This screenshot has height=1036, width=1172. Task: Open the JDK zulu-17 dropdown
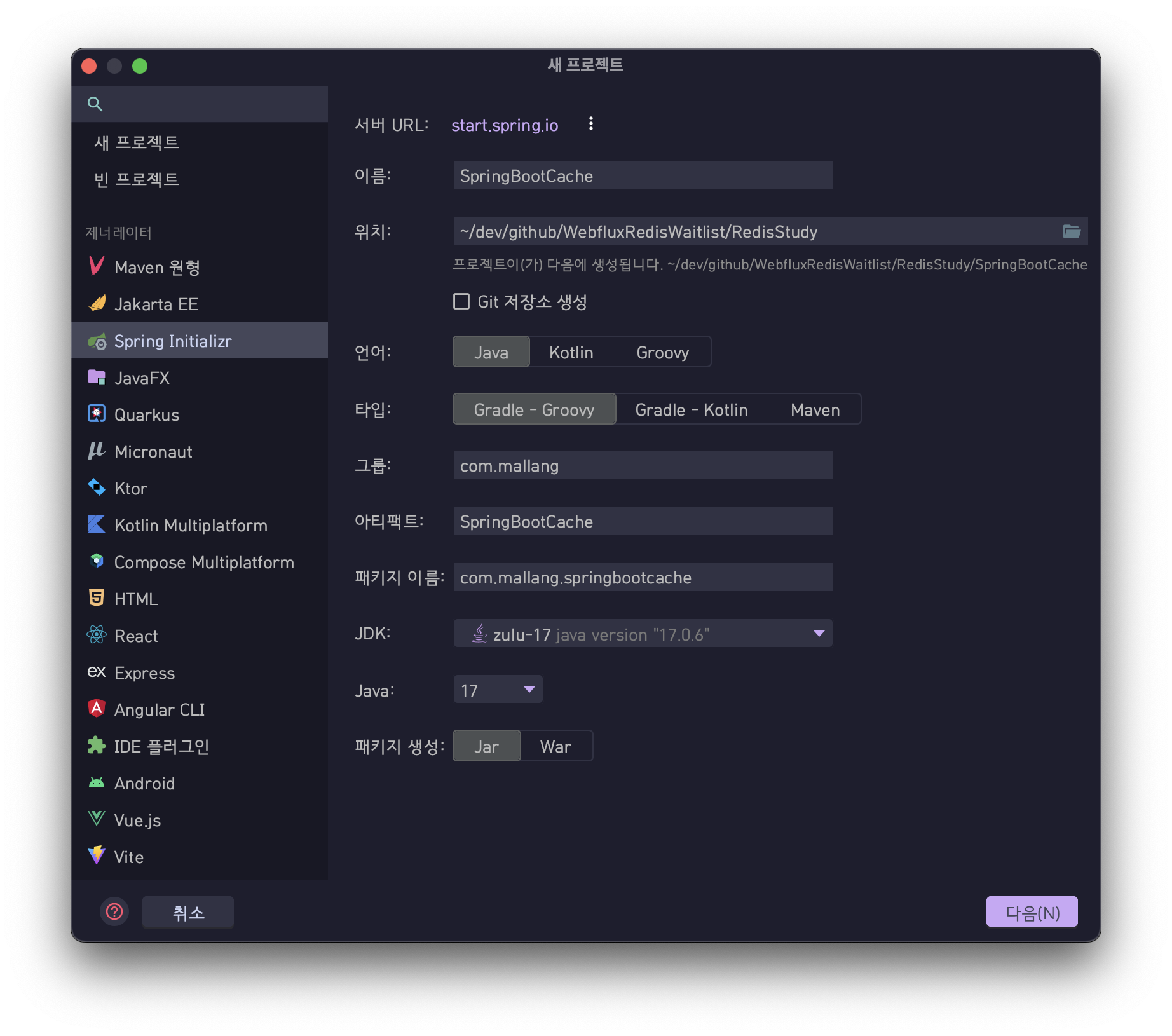pos(643,634)
